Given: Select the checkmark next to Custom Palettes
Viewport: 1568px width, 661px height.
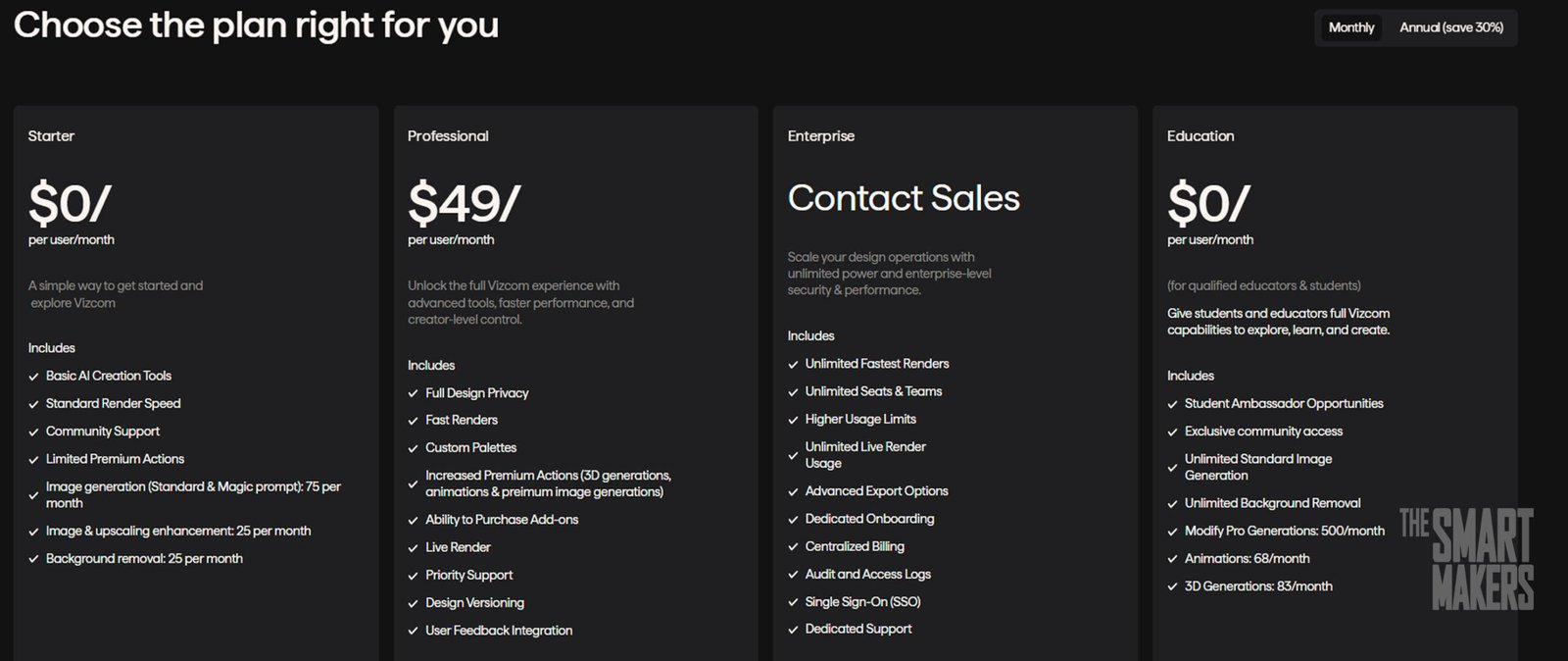Looking at the screenshot, I should coord(412,447).
